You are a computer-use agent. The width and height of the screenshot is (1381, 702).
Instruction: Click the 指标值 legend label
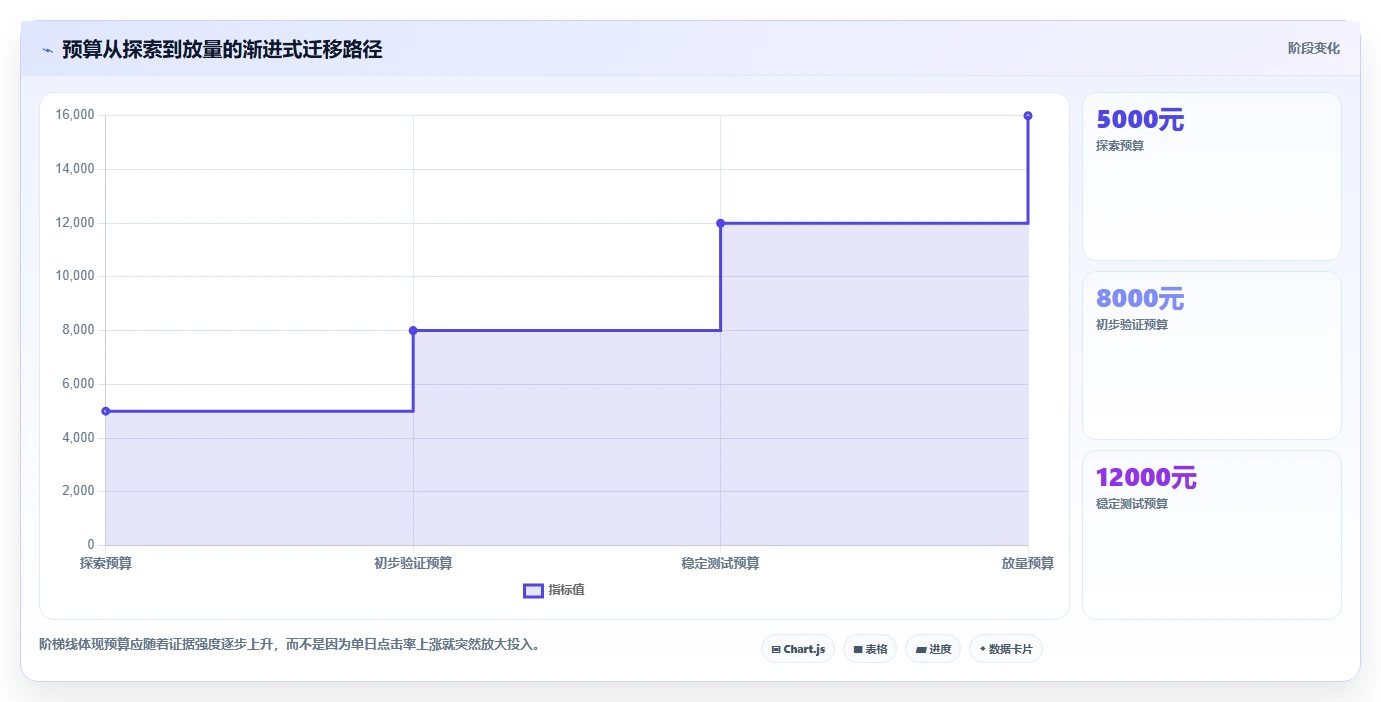[x=566, y=590]
